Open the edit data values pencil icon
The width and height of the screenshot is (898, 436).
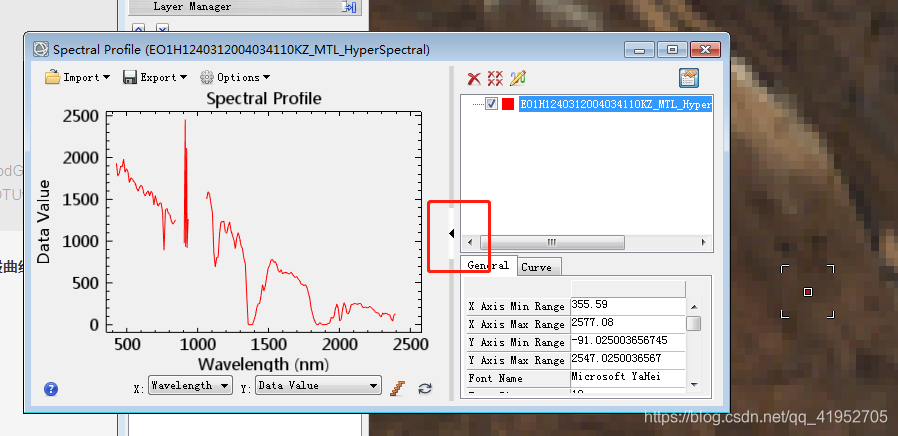(518, 78)
